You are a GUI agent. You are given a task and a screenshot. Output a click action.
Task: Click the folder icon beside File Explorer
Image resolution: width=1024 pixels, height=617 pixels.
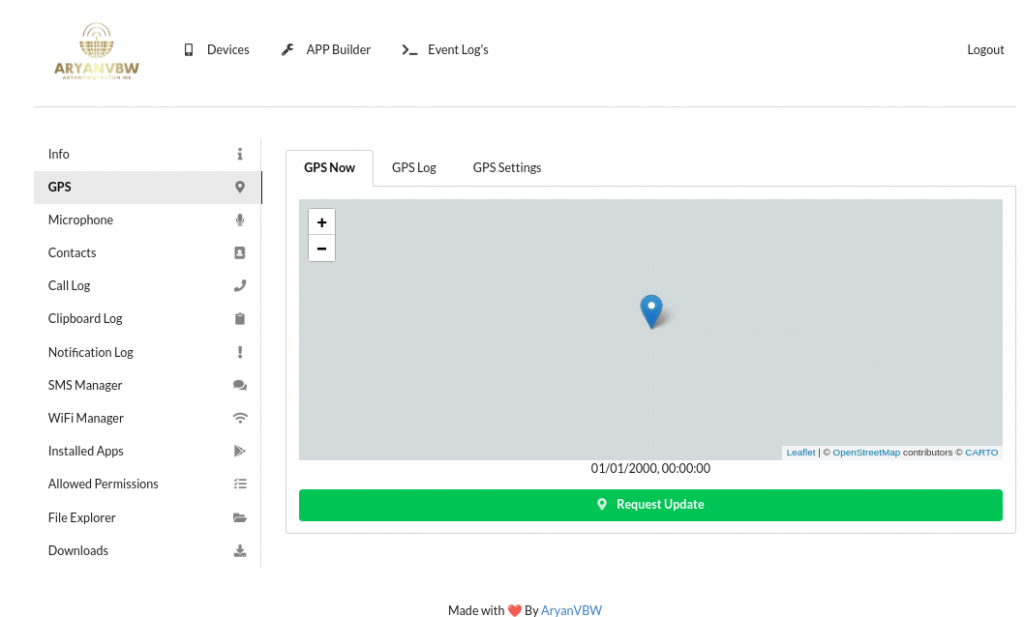[240, 518]
